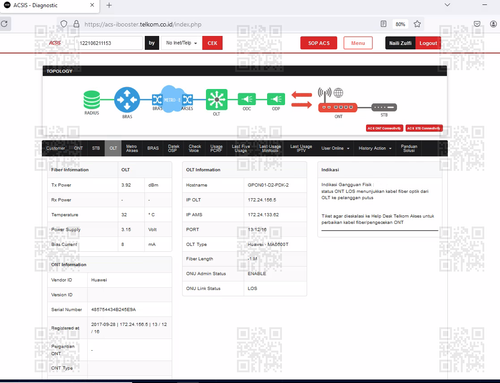Click the Indikasi panel heading

(330, 170)
